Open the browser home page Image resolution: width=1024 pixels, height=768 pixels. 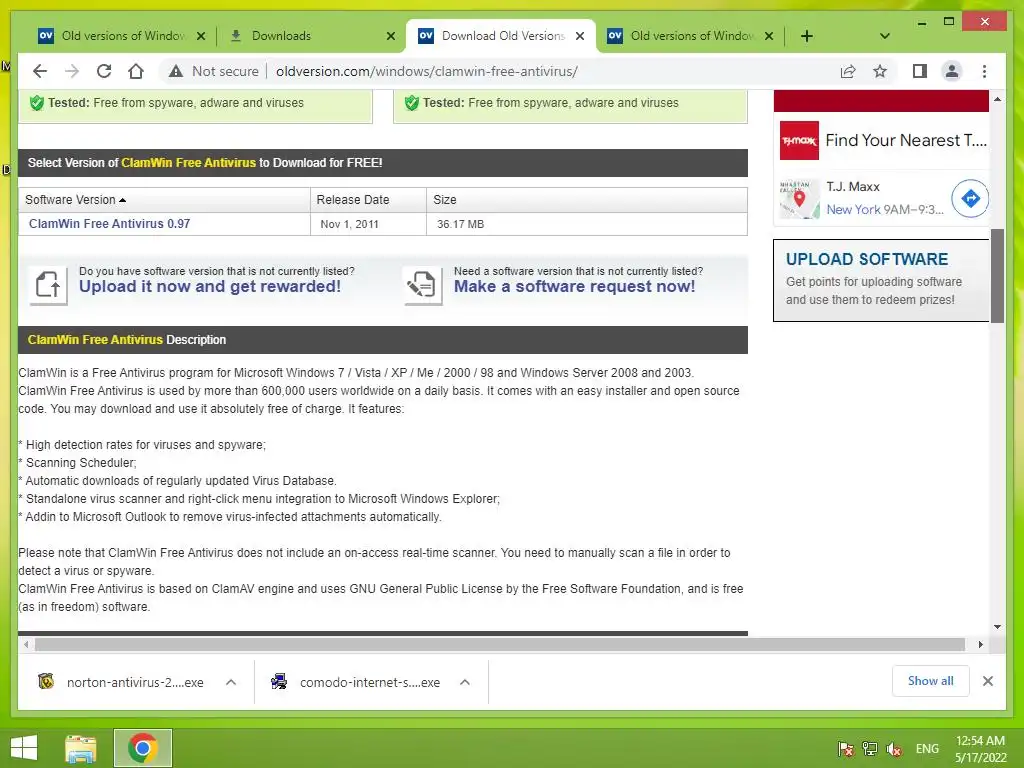click(x=136, y=71)
